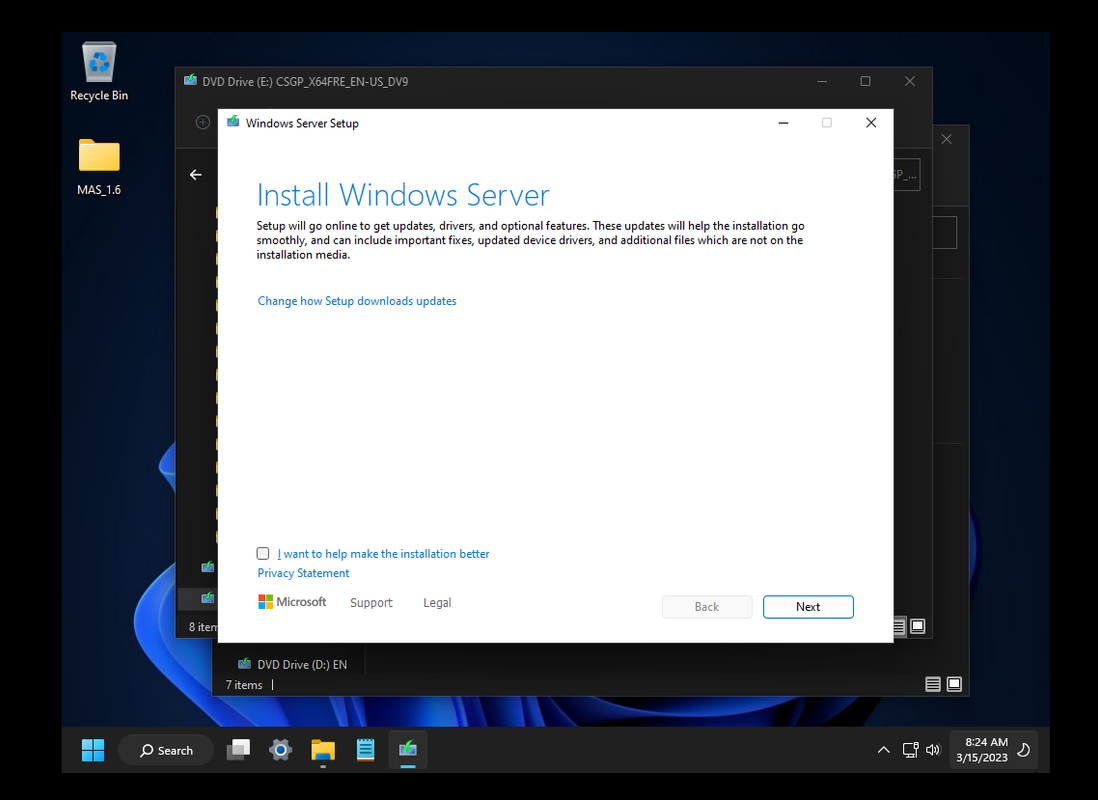
Task: Click DVD Drive (E:) window title icon
Action: 190,81
